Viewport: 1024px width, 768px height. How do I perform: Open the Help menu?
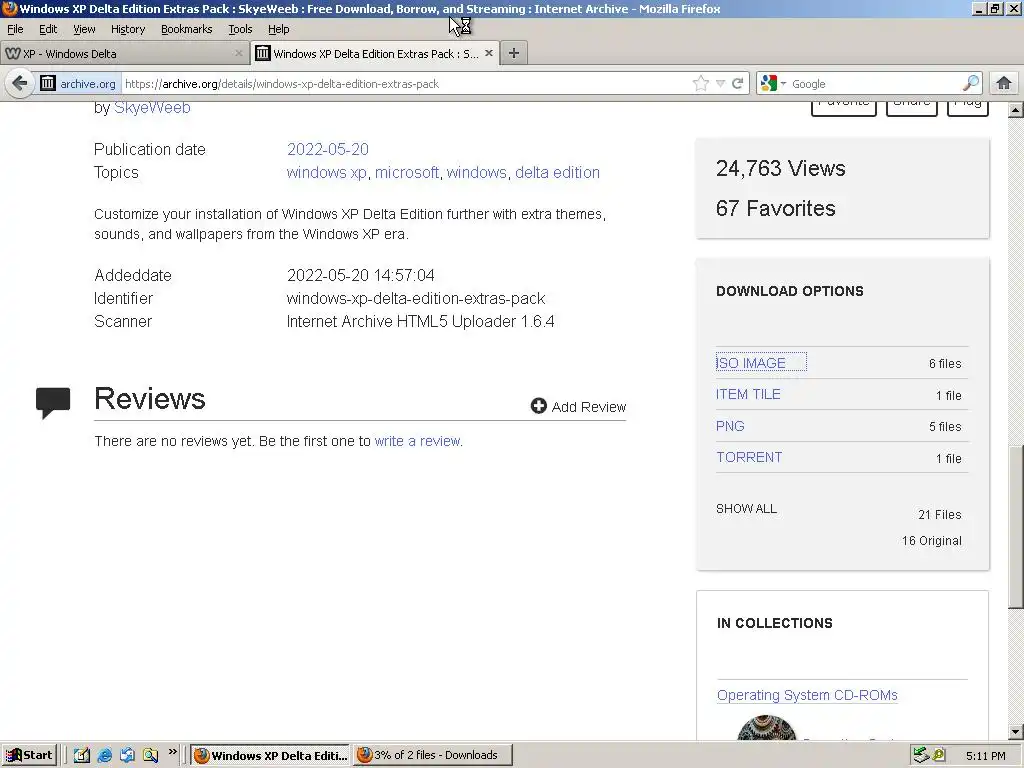(x=278, y=29)
